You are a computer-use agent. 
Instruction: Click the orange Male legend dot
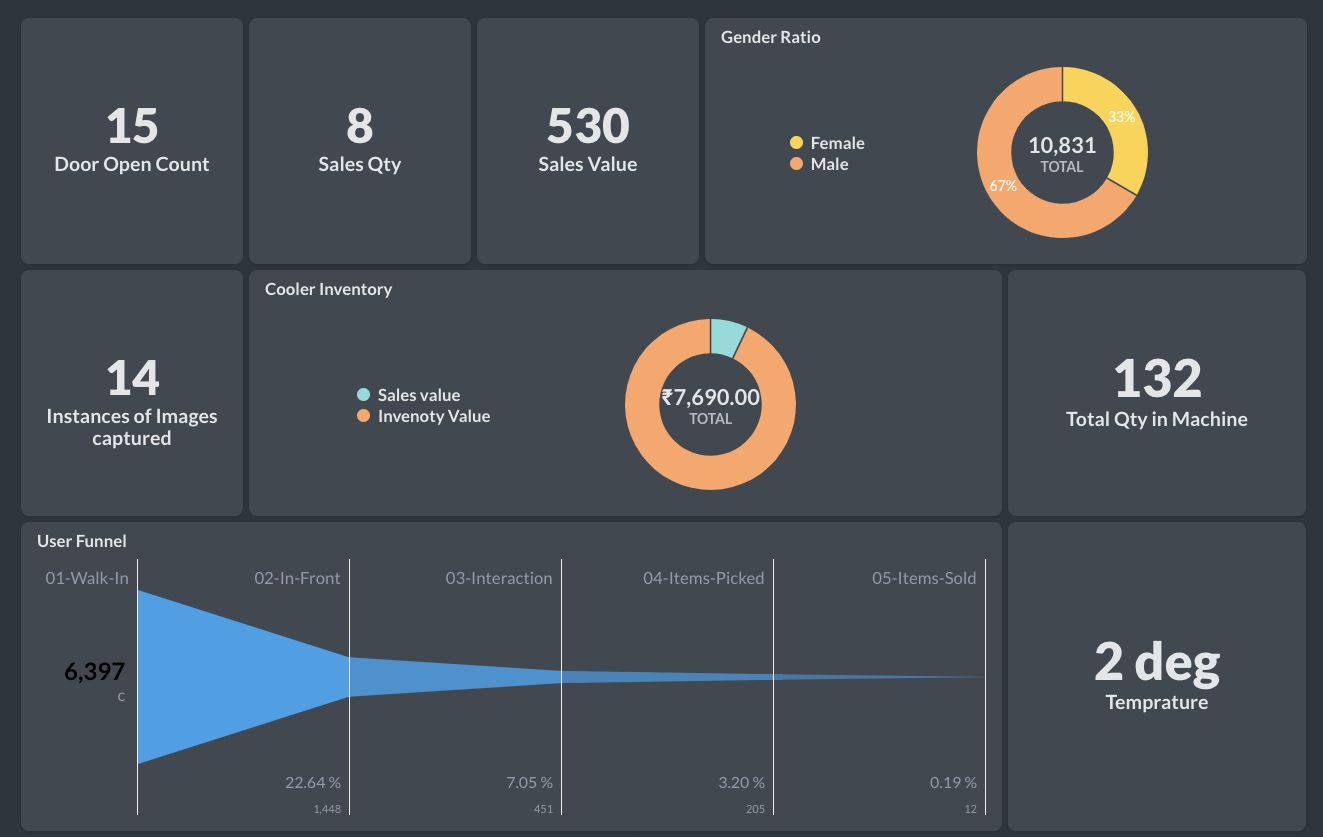click(x=796, y=164)
